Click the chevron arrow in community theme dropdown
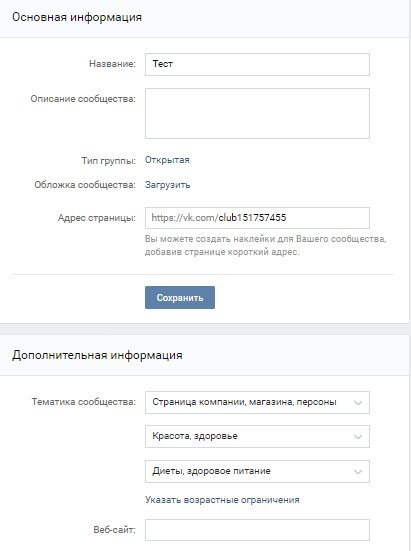The height and width of the screenshot is (551, 411). click(x=358, y=403)
